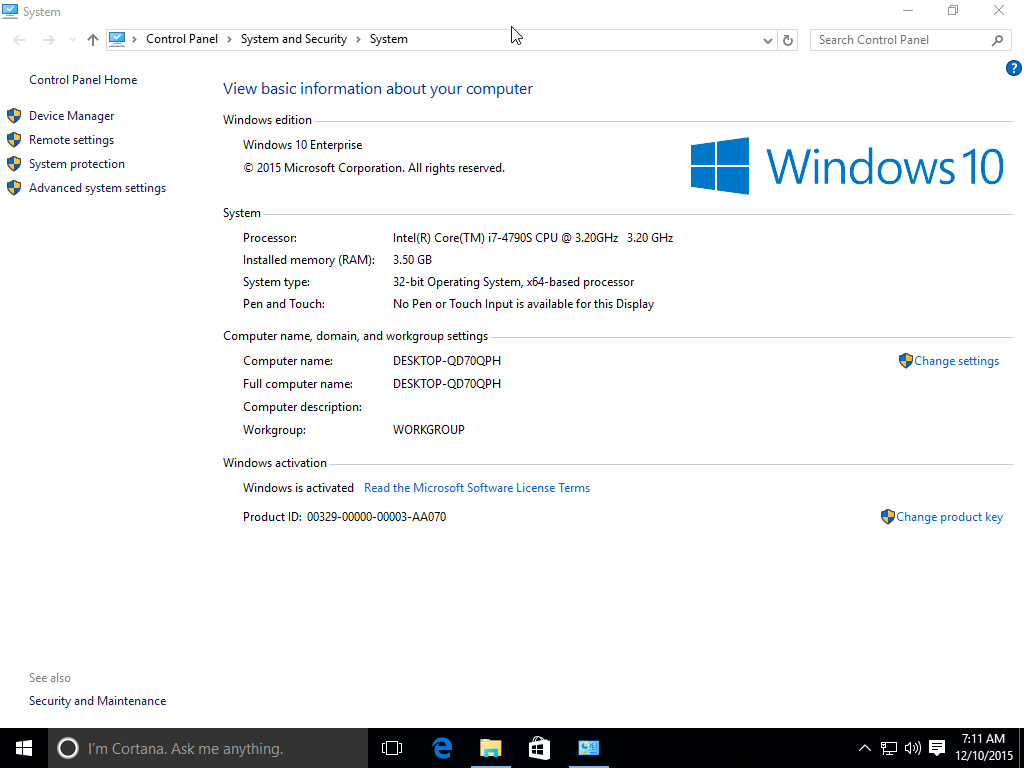
Task: Click the shield icon beside Device Manager
Action: [x=14, y=116]
